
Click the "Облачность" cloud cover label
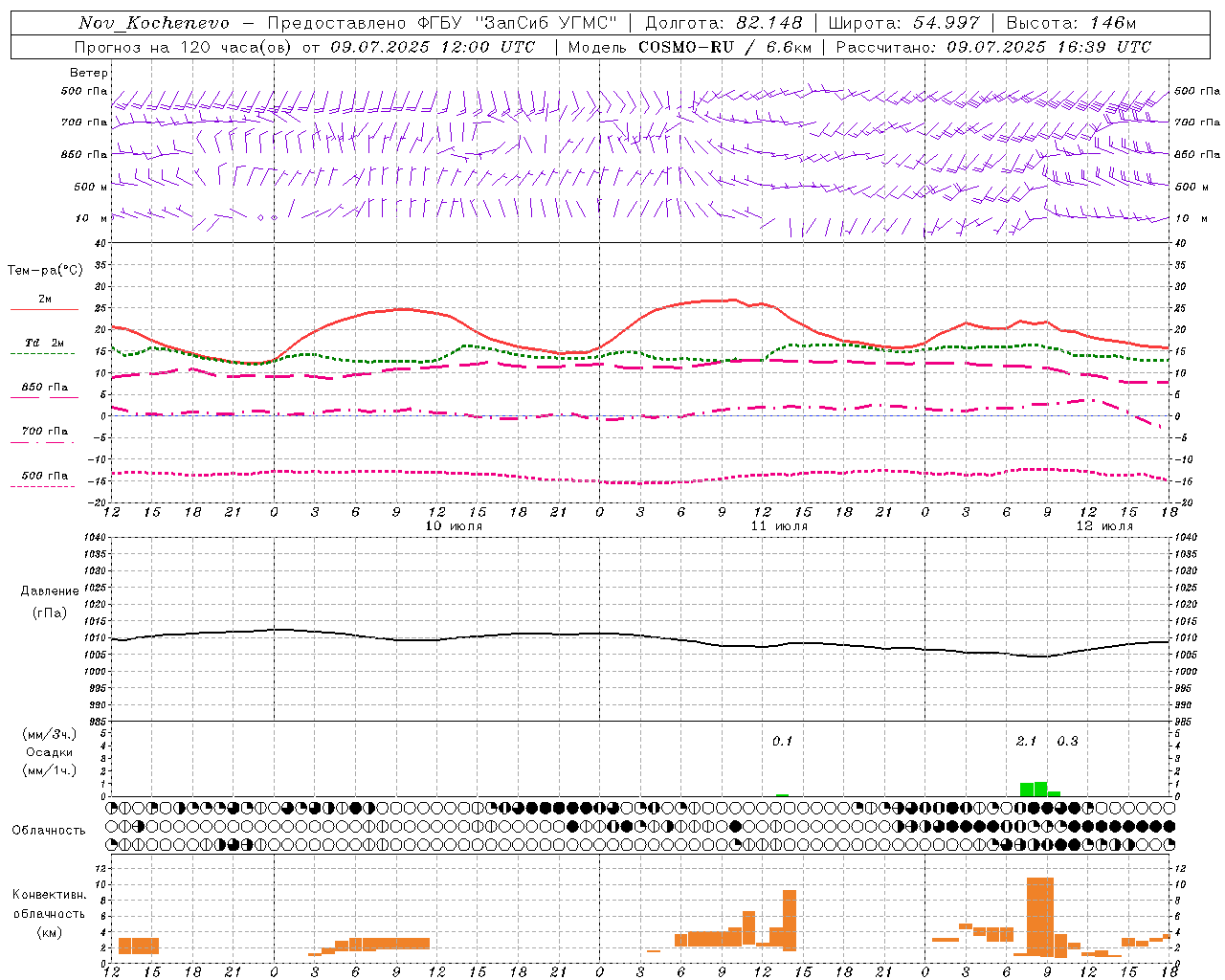[x=49, y=831]
